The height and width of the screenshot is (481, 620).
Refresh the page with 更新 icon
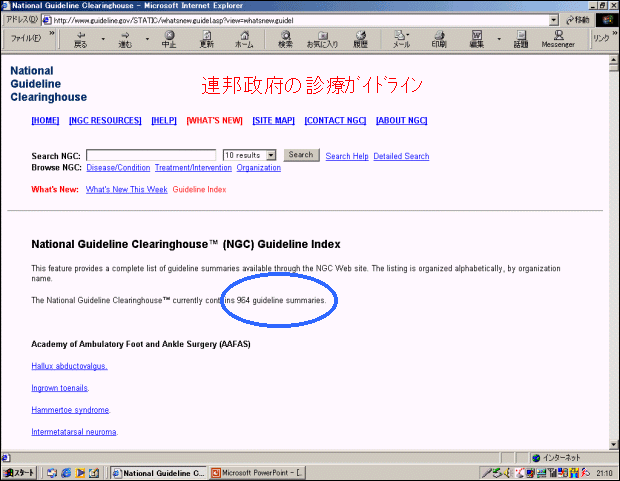[206, 39]
